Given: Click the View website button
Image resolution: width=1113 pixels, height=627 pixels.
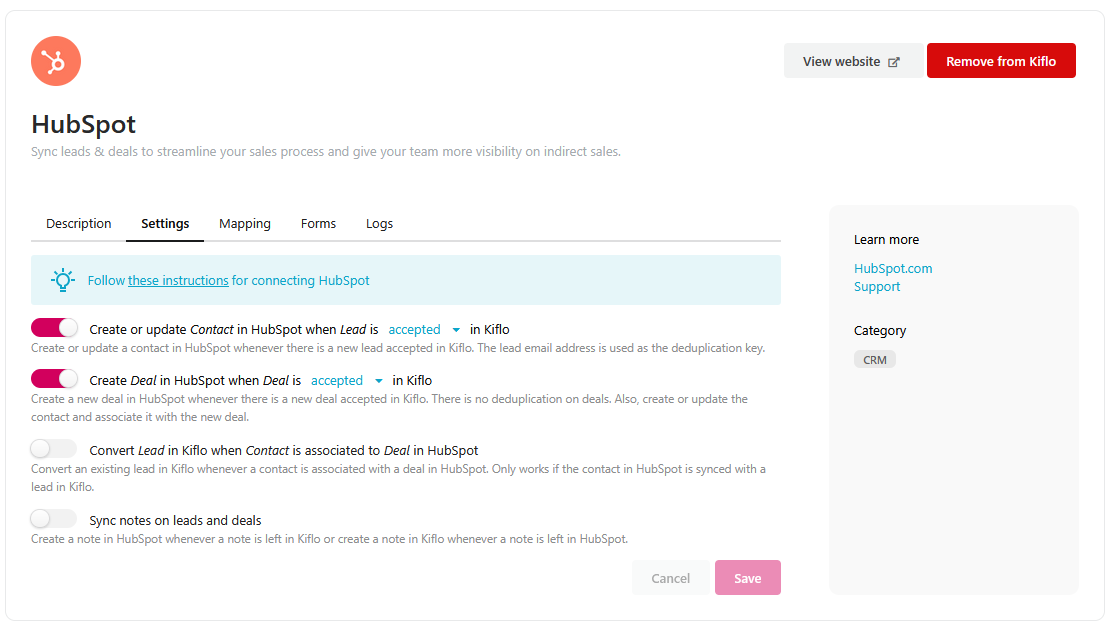Looking at the screenshot, I should [852, 61].
